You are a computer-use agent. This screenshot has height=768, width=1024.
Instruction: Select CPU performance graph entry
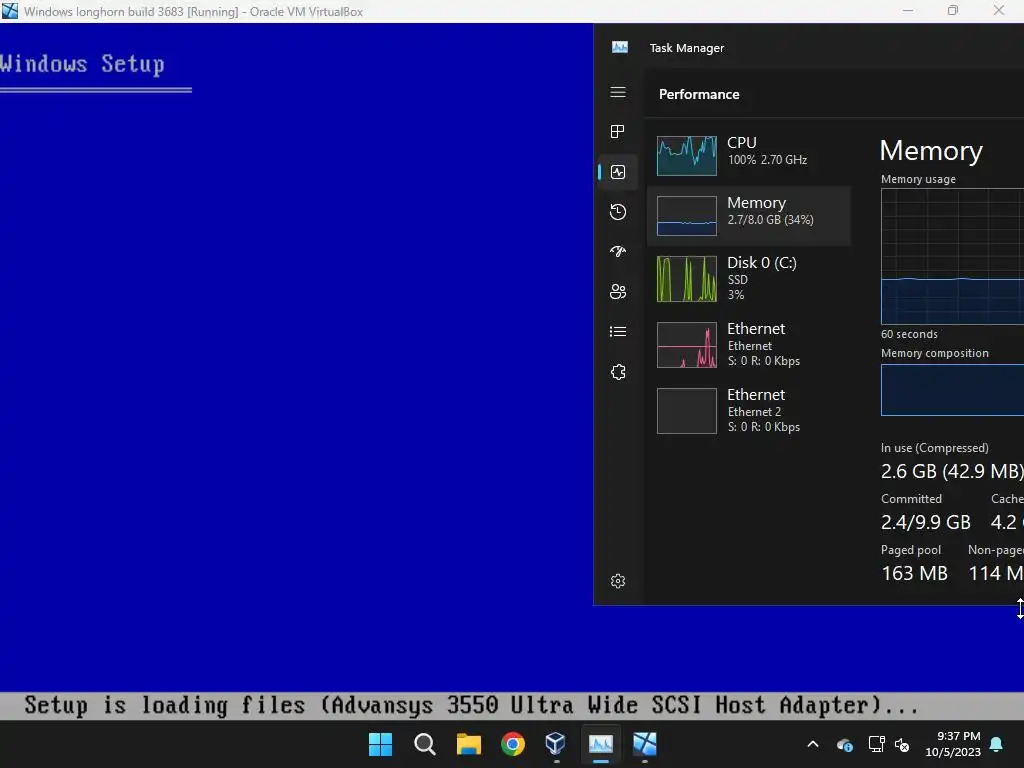(x=748, y=155)
